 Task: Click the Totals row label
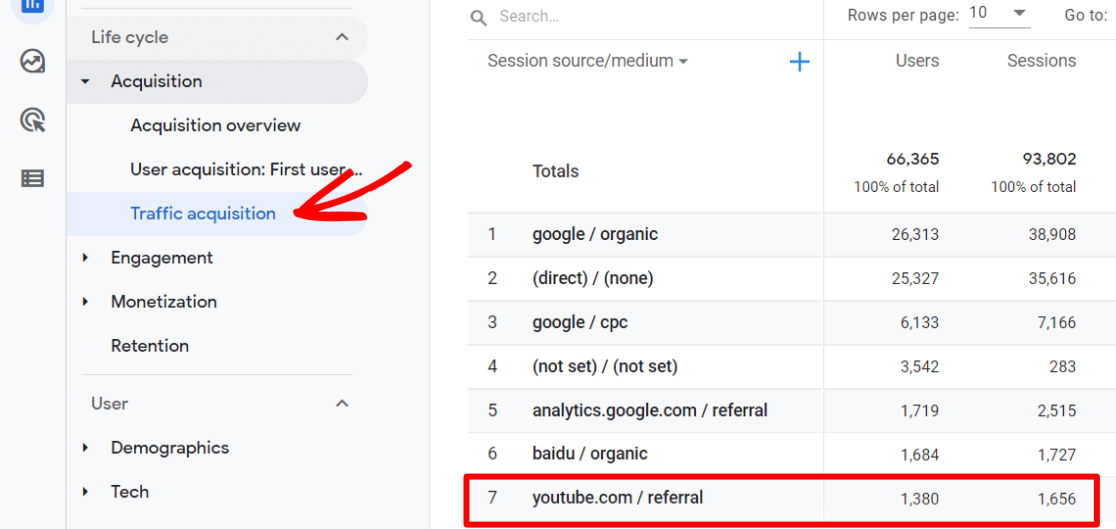tap(555, 172)
